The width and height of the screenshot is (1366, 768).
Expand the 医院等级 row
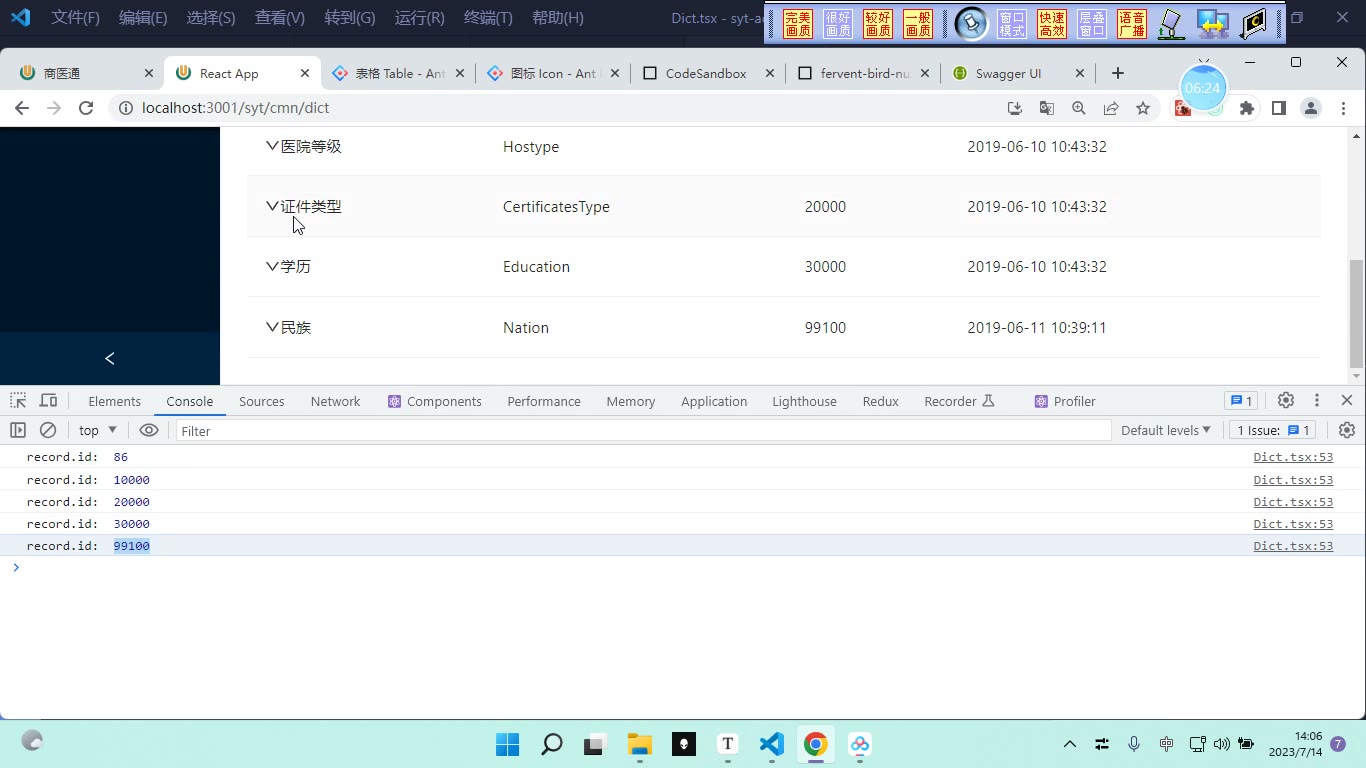pos(271,146)
